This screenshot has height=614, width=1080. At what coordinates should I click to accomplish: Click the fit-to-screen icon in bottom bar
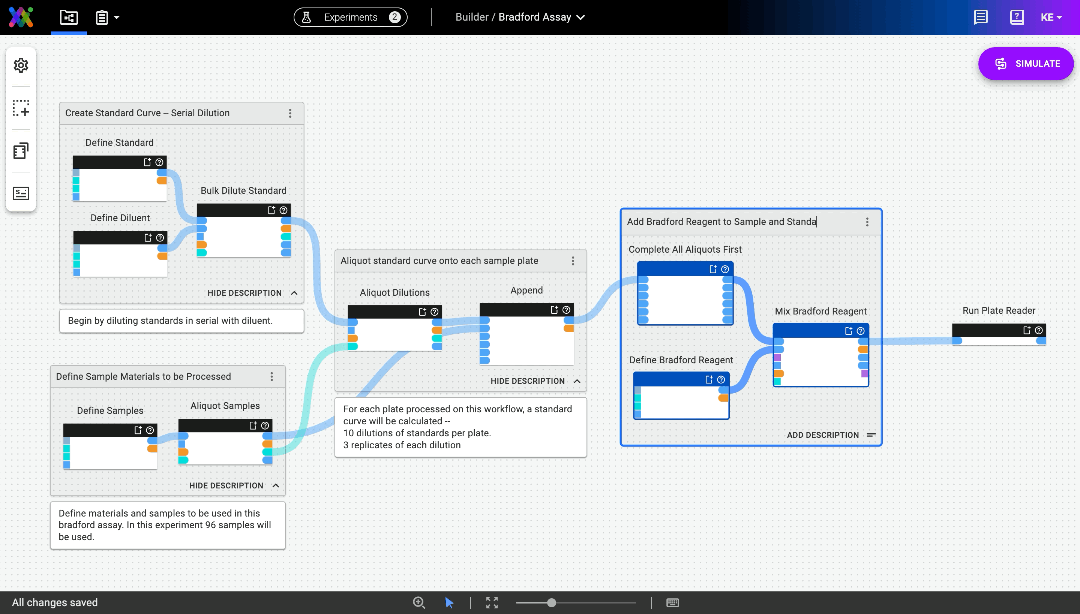(491, 602)
